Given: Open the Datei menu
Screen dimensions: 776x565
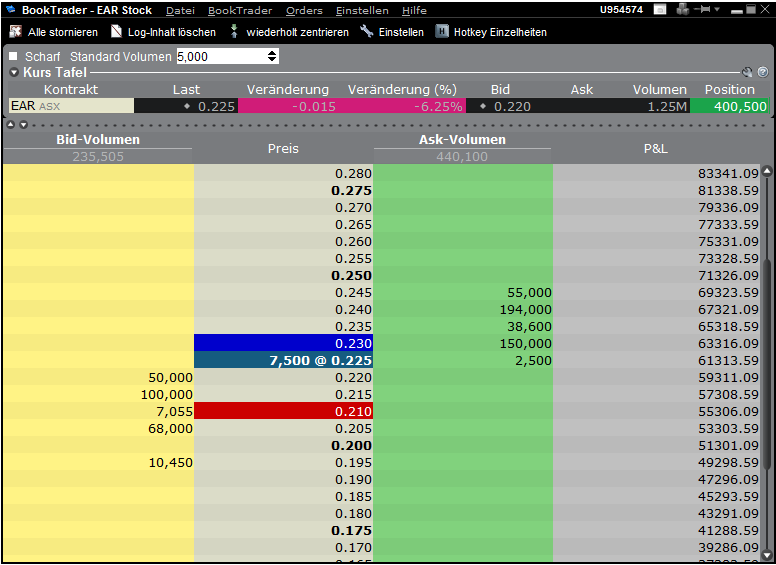Looking at the screenshot, I should [180, 10].
